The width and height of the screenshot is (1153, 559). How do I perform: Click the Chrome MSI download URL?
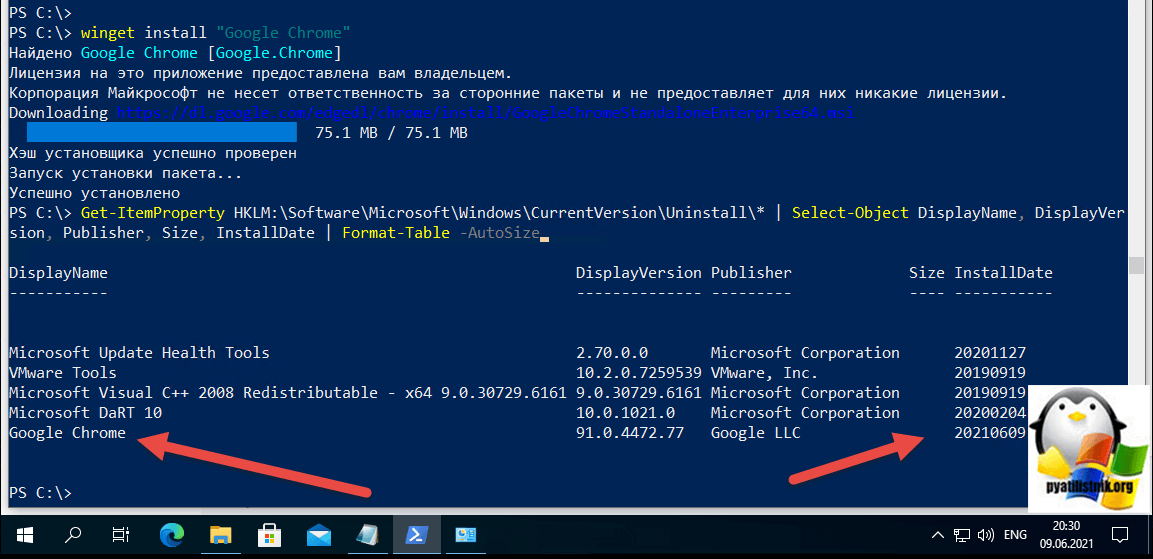pos(485,113)
